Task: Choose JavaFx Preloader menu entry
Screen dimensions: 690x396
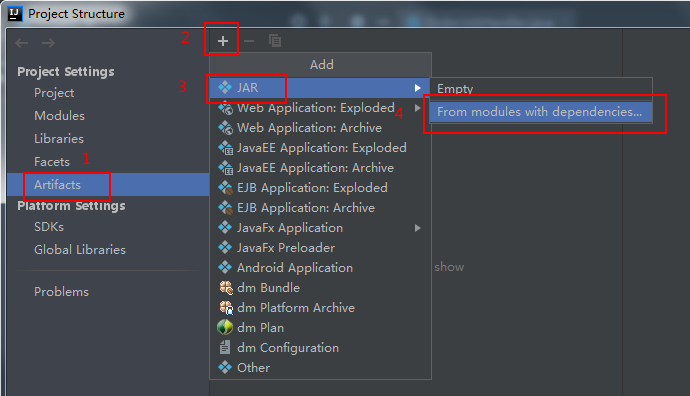Action: [x=320, y=248]
